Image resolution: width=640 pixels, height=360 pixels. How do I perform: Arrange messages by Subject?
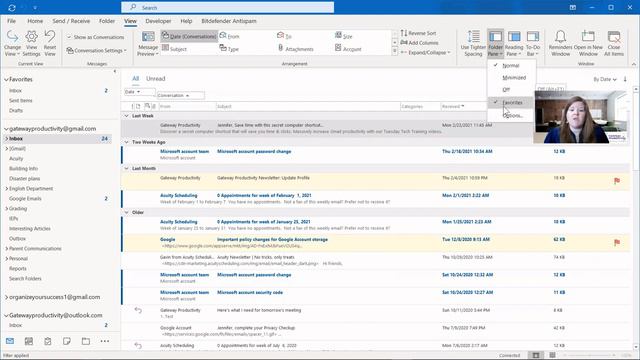pyautogui.click(x=174, y=49)
